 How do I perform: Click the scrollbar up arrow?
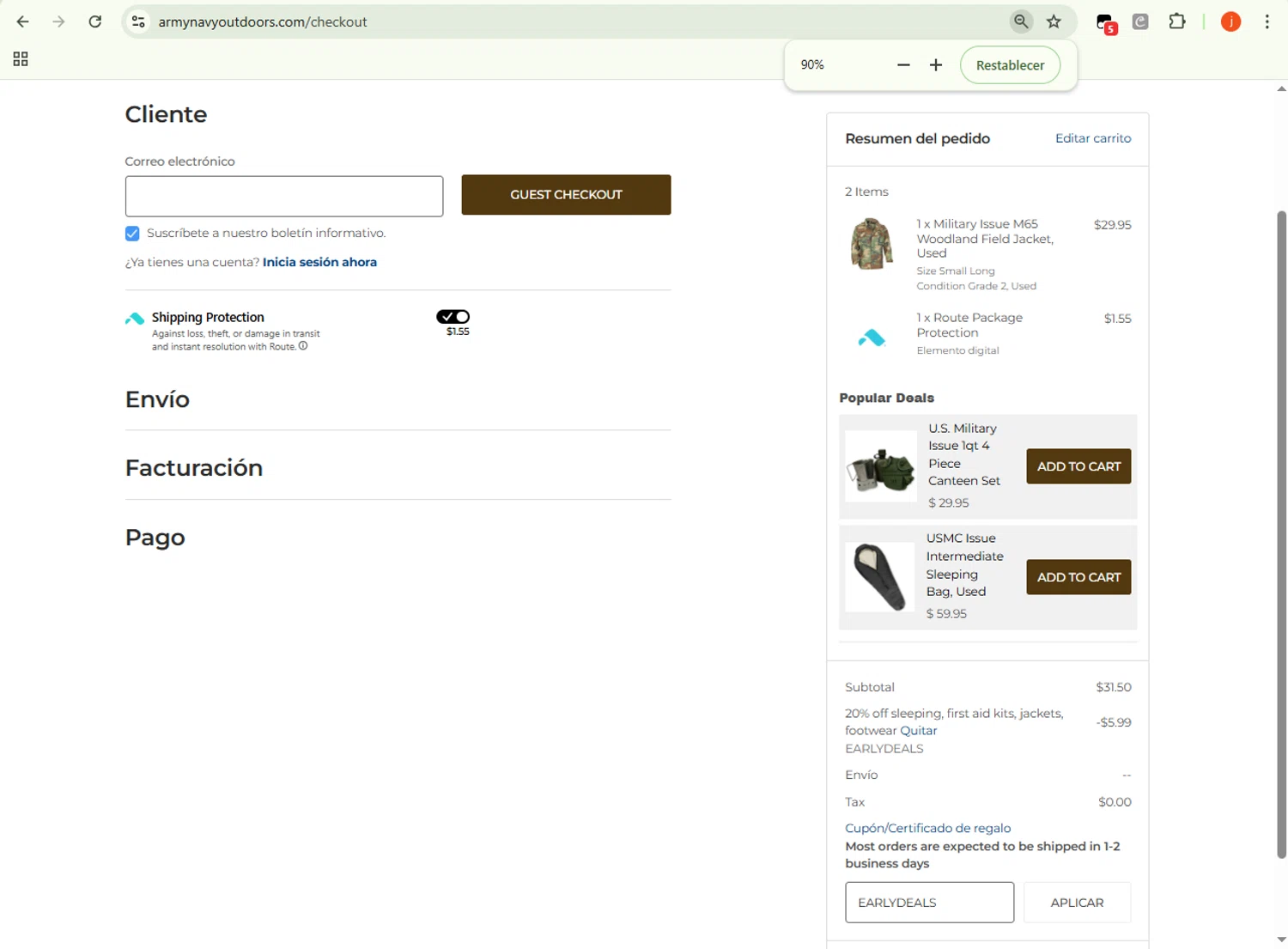(1281, 88)
